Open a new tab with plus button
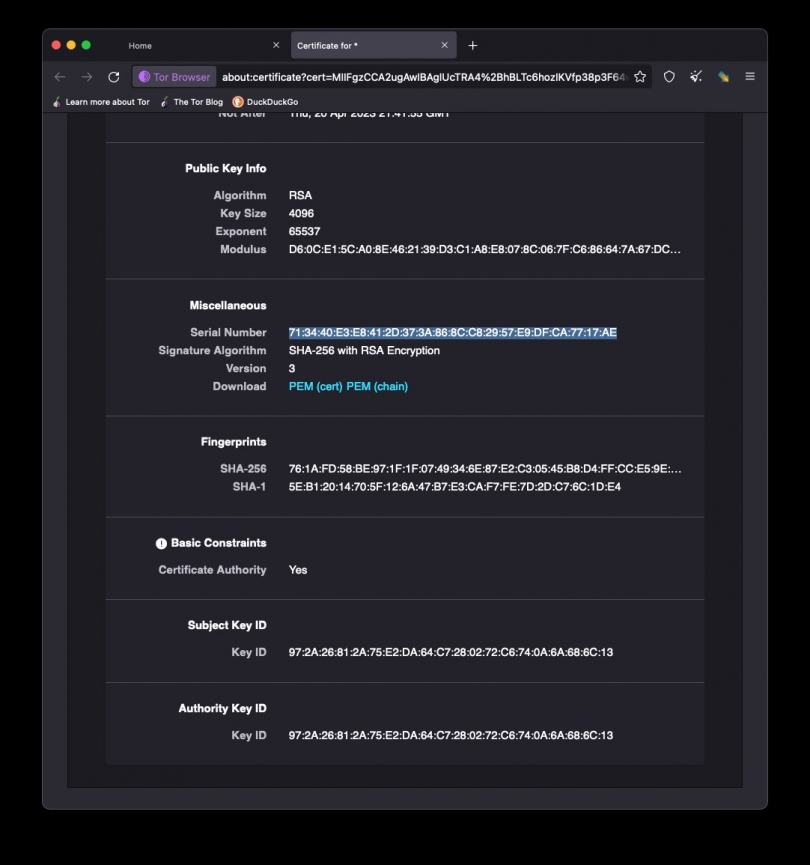 (473, 45)
